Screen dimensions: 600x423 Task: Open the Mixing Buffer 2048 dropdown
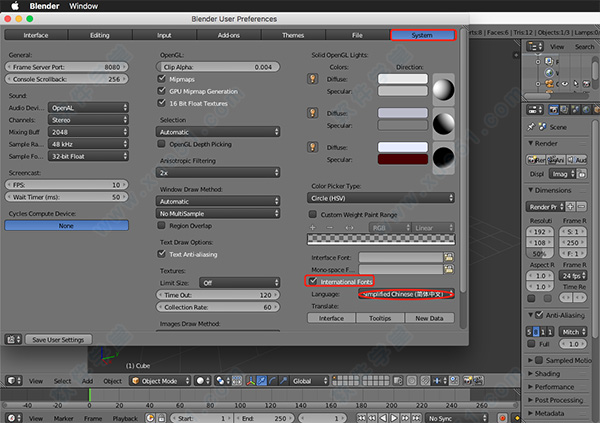click(88, 132)
